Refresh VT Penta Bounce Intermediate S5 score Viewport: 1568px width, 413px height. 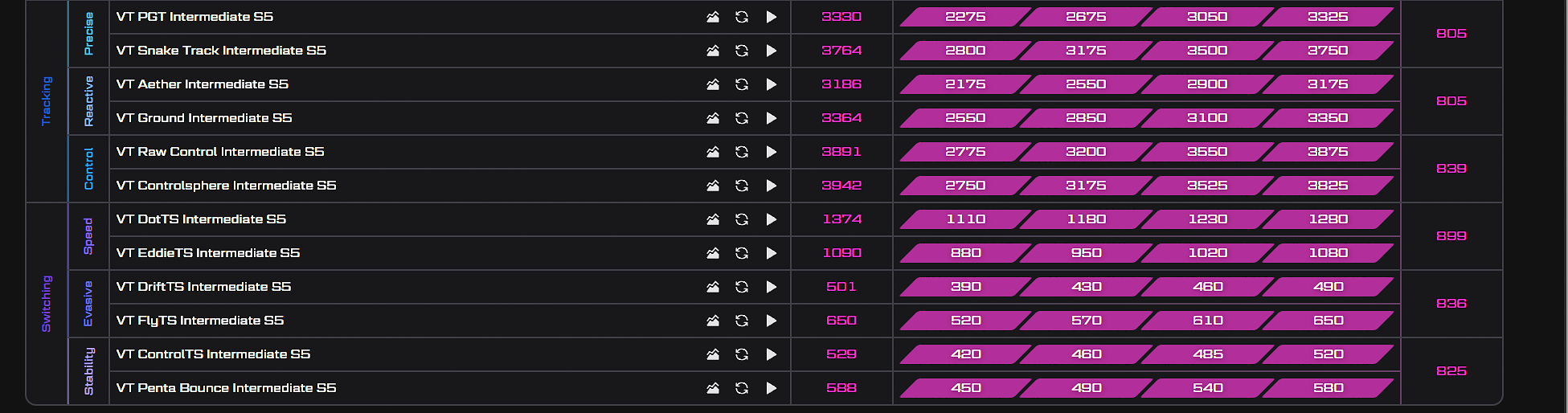(x=742, y=388)
